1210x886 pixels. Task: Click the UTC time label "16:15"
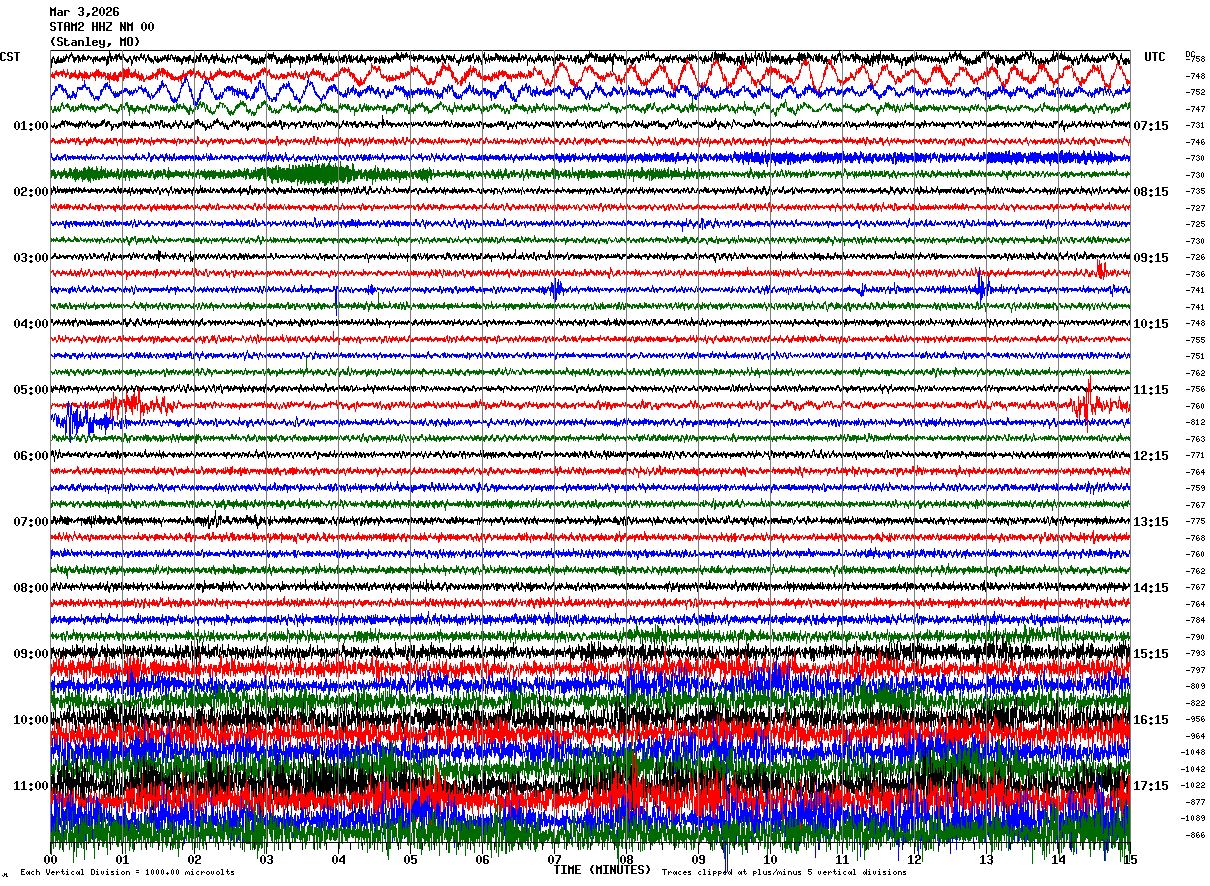pyautogui.click(x=1151, y=720)
